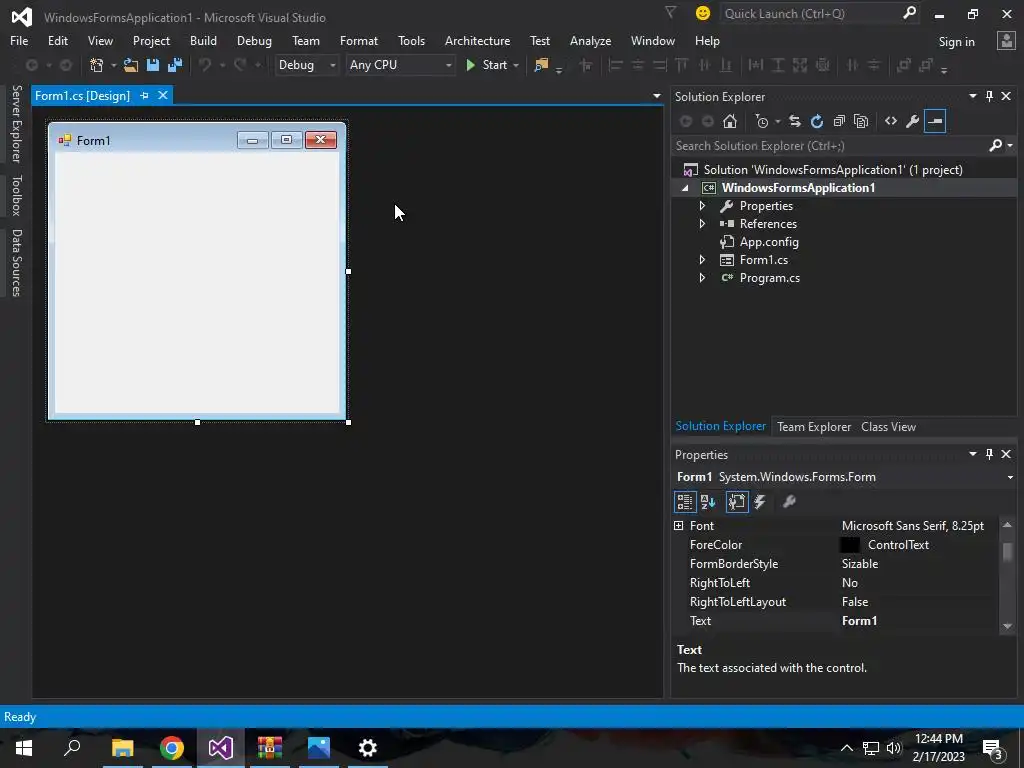The height and width of the screenshot is (768, 1024).
Task: Expand the Font property plus sign
Action: 679,526
